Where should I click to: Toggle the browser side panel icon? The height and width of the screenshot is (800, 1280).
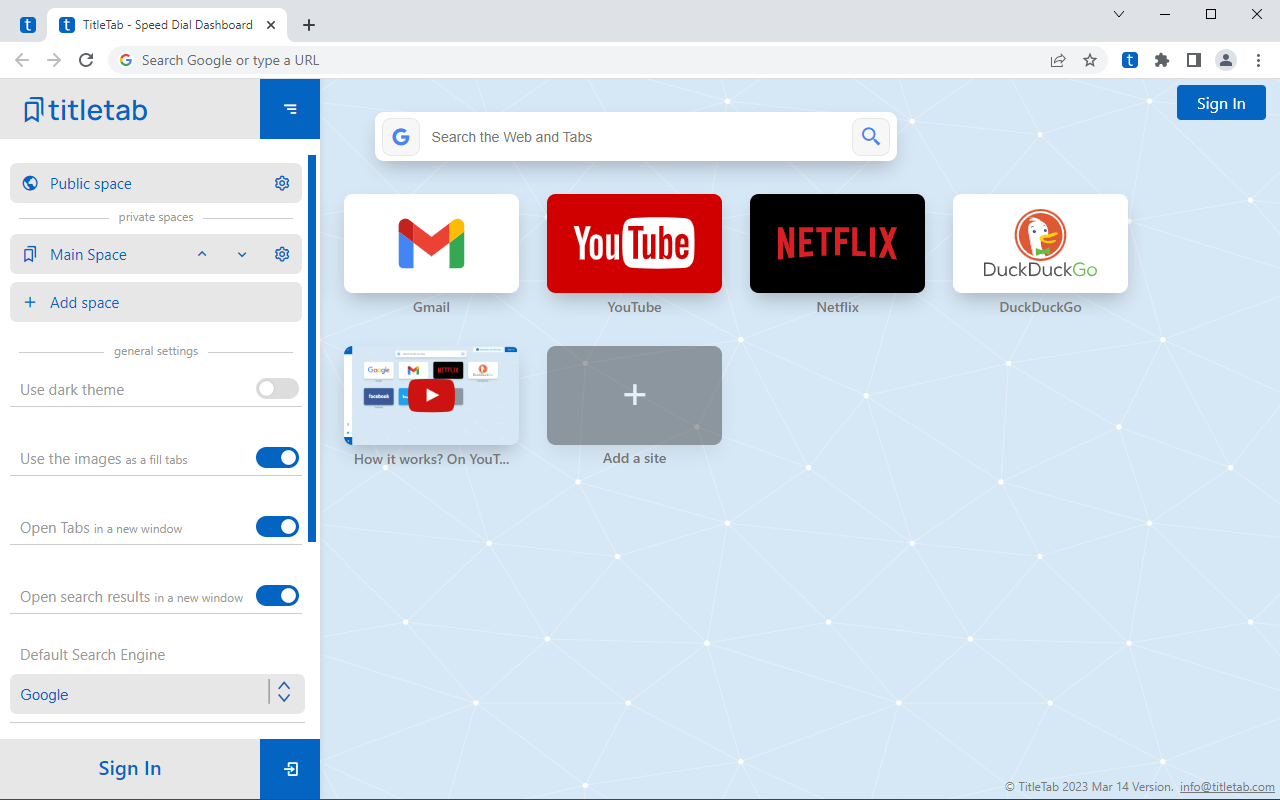pos(1194,60)
